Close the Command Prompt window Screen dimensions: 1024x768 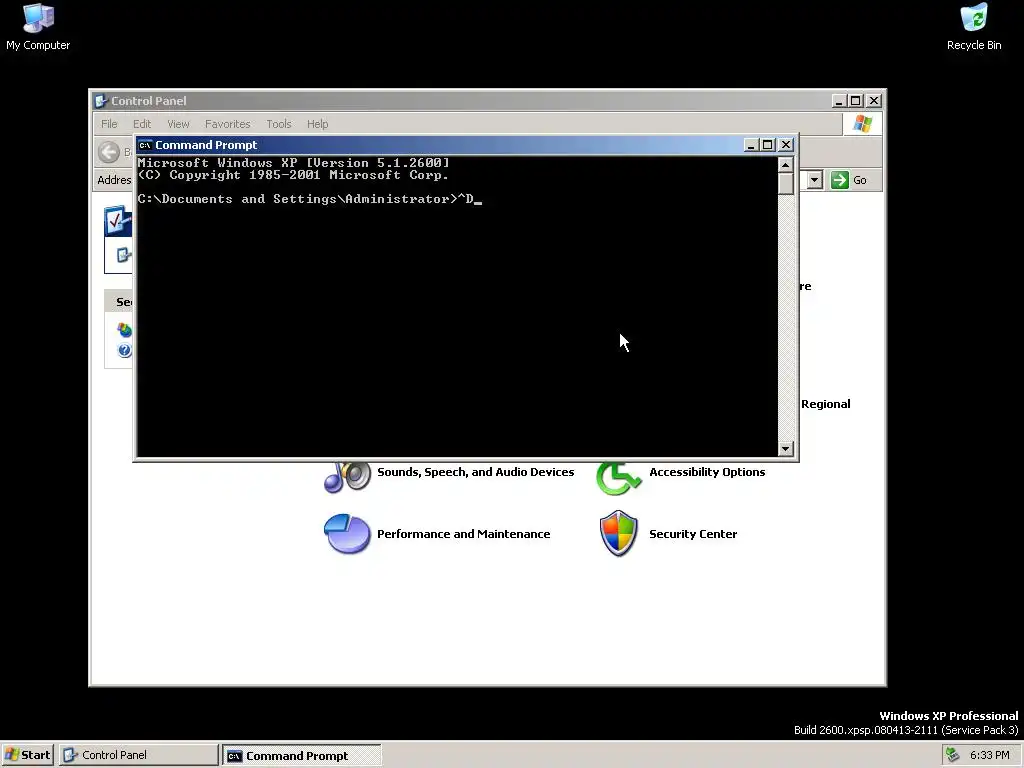coord(786,145)
